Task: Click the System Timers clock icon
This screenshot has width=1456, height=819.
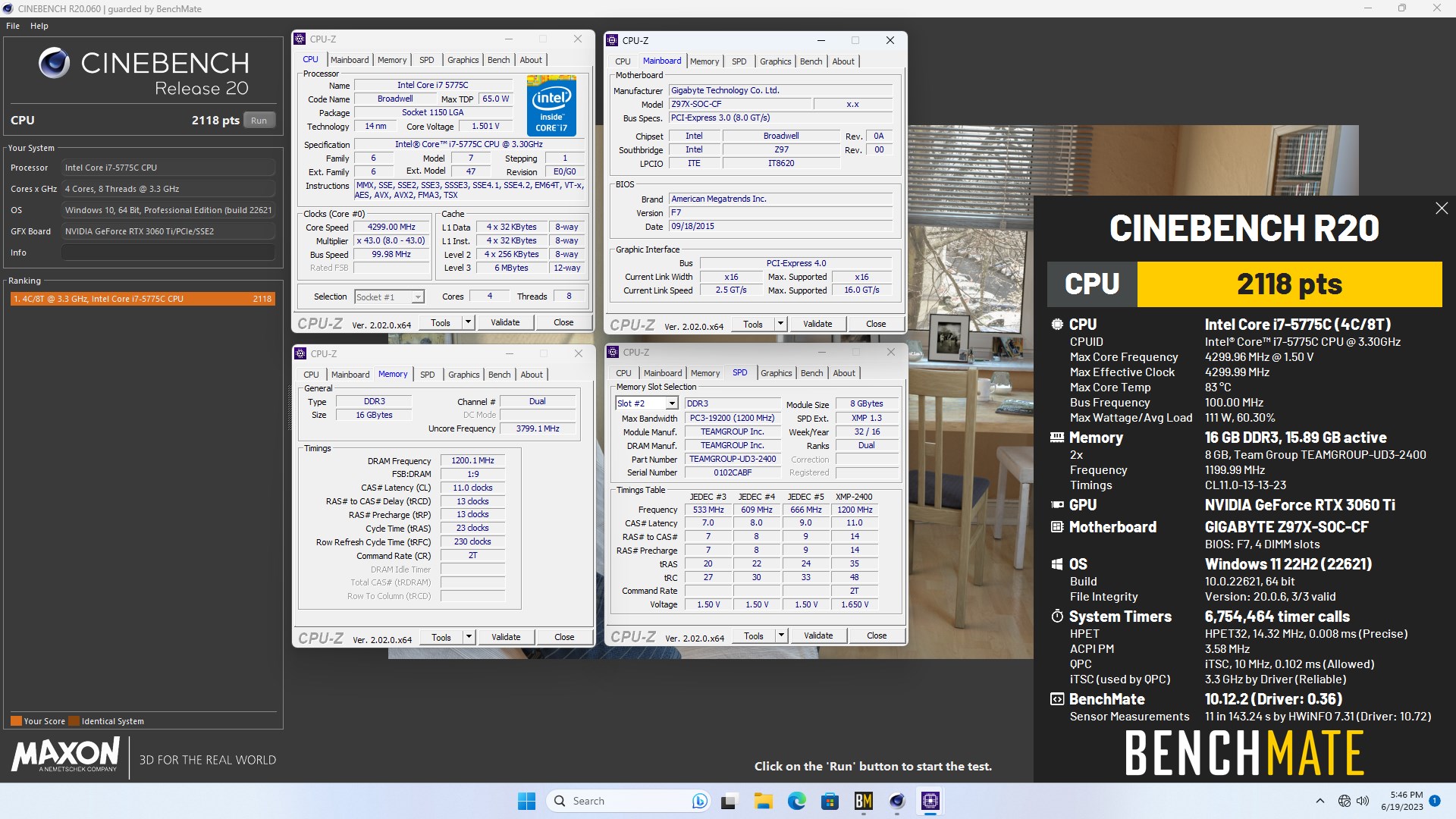Action: coord(1057,616)
